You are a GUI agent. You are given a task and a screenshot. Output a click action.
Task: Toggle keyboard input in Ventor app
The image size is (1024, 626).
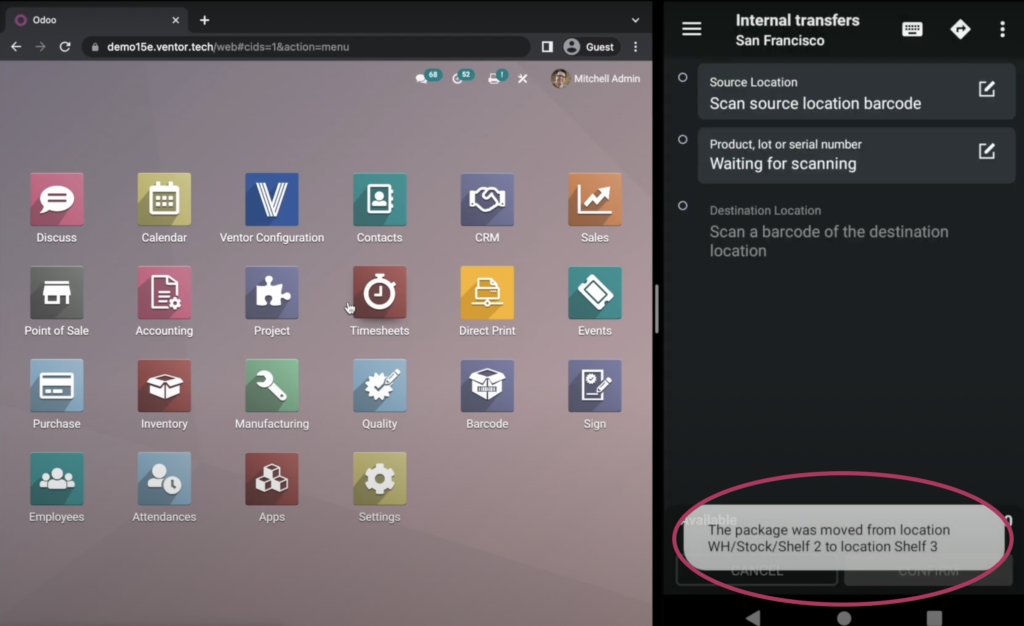point(912,29)
